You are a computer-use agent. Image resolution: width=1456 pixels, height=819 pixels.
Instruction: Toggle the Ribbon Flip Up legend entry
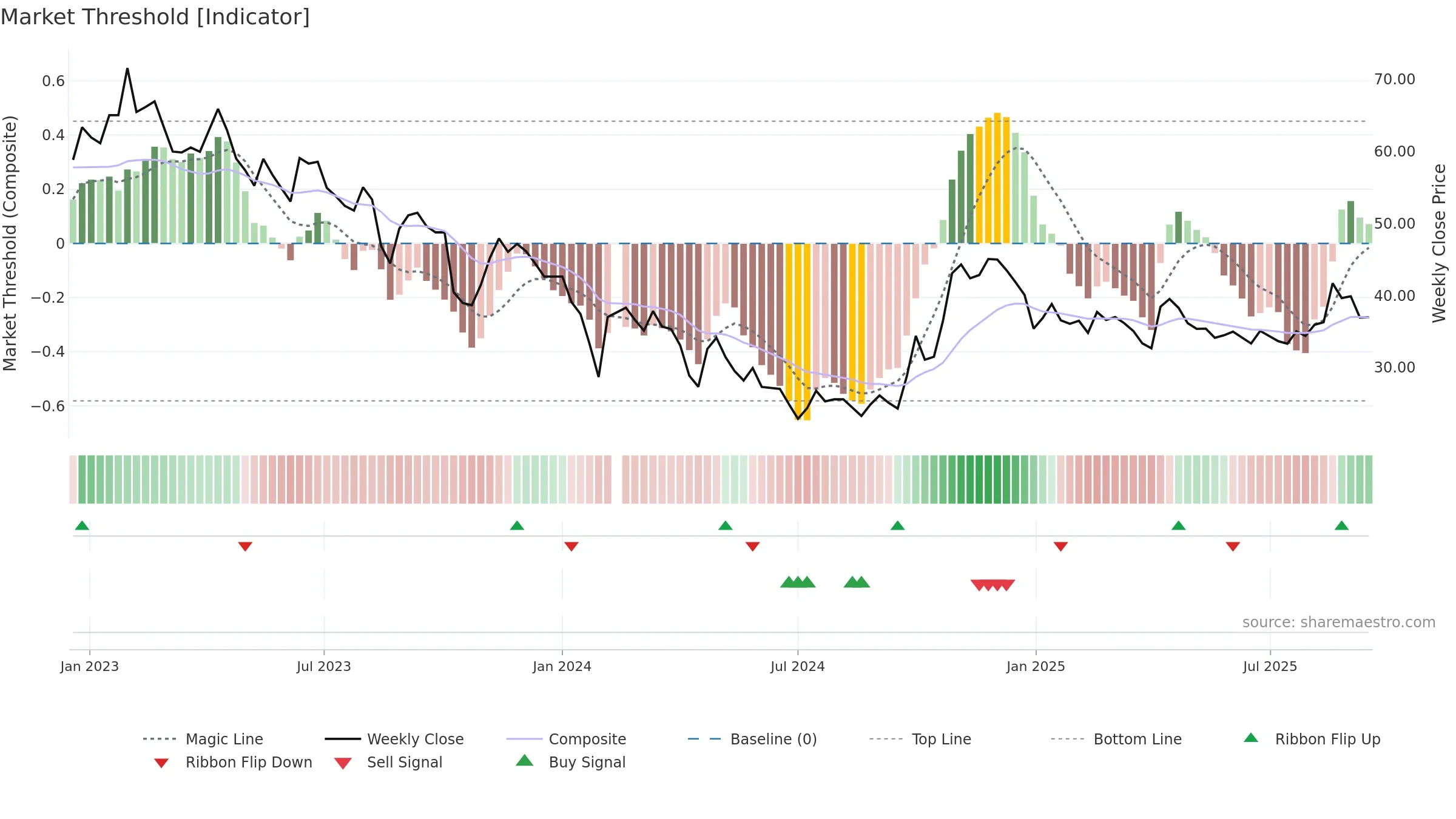click(1312, 739)
